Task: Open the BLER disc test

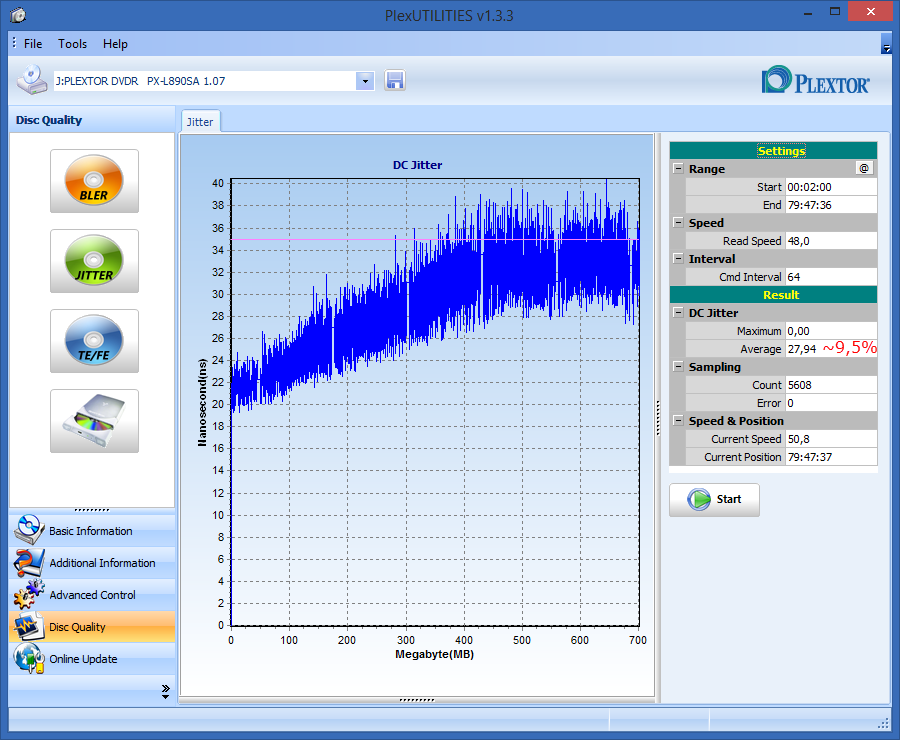Action: [94, 181]
